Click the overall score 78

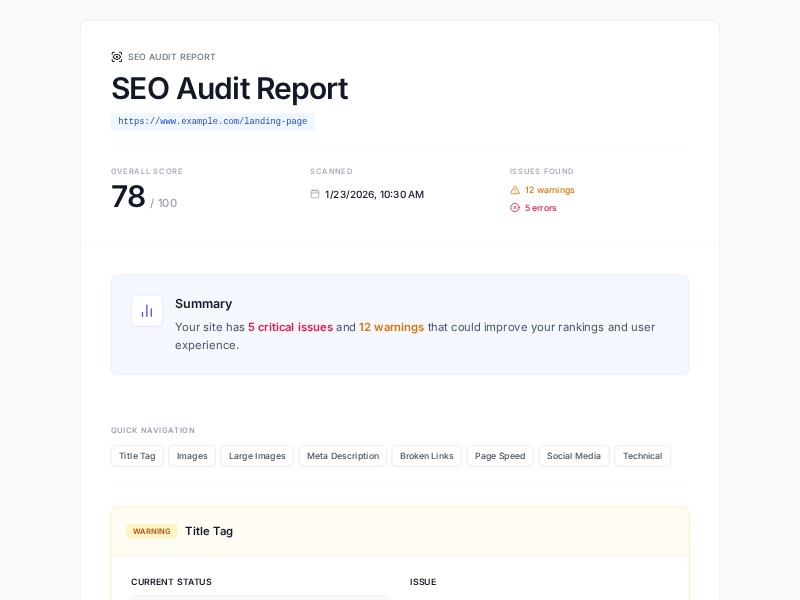(128, 197)
